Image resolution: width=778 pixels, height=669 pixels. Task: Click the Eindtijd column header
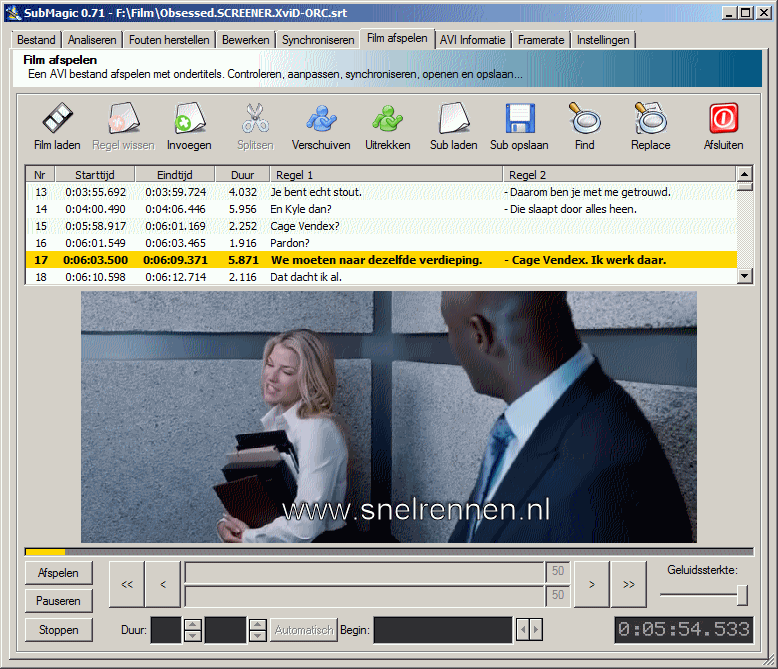click(x=175, y=175)
